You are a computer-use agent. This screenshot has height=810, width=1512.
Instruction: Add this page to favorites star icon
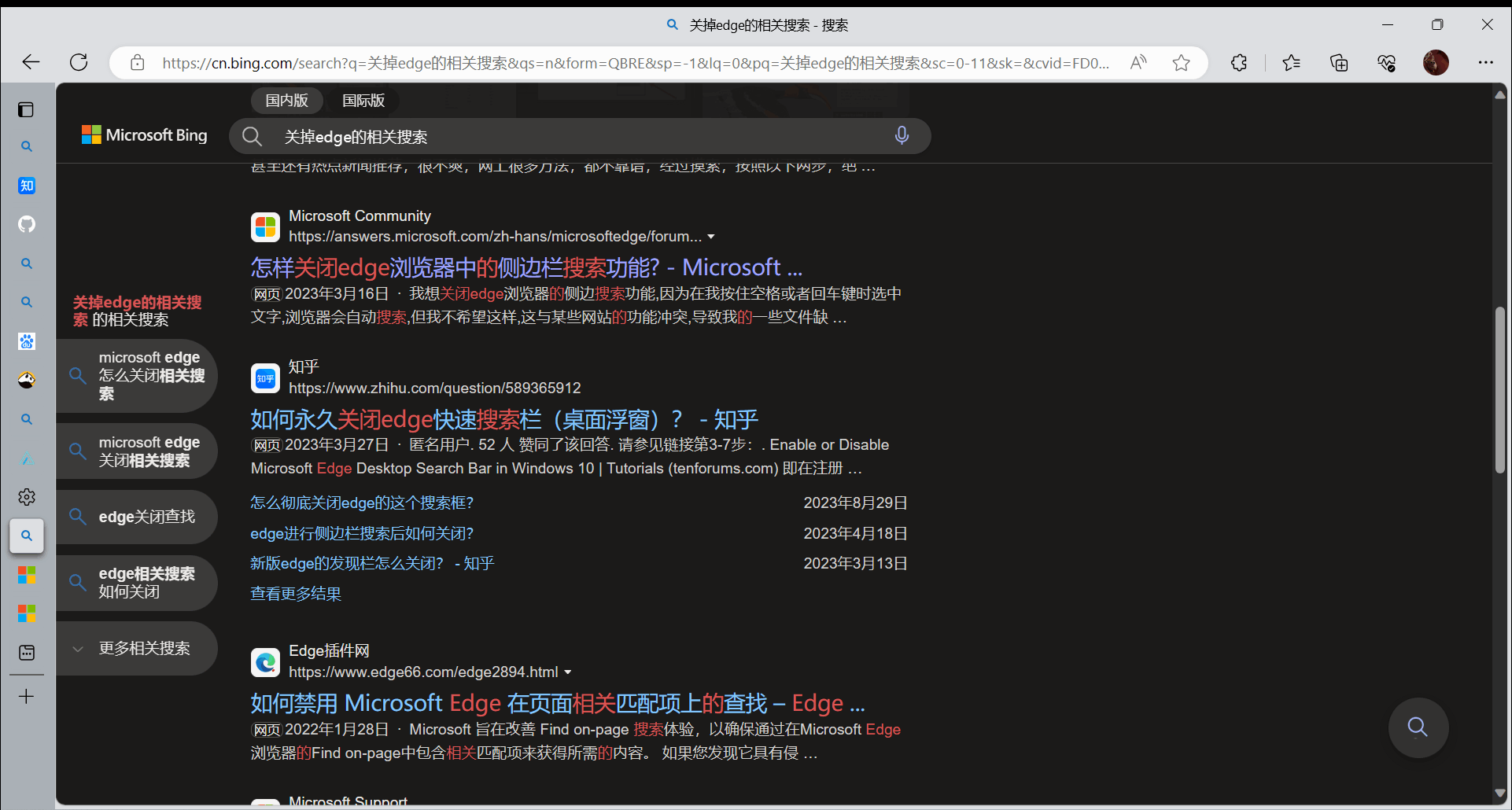[x=1181, y=63]
